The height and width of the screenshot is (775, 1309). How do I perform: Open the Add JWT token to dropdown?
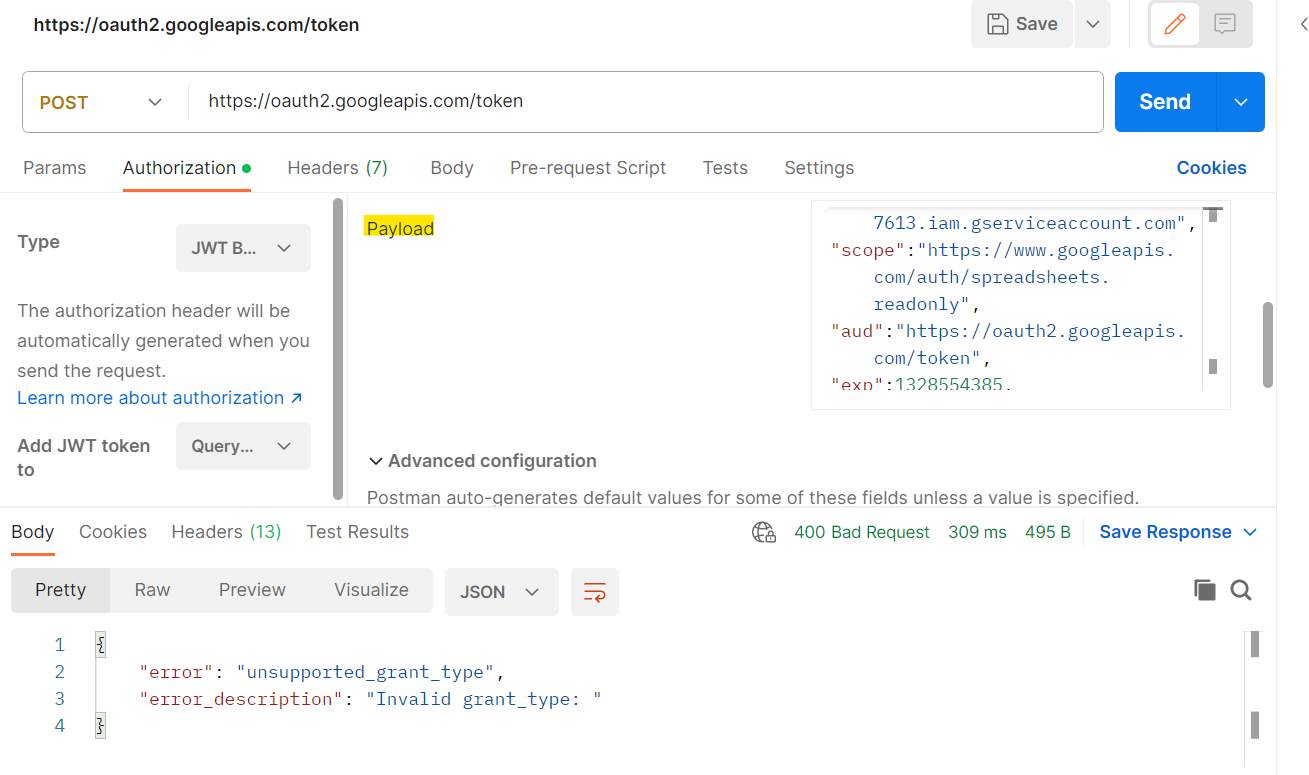click(x=243, y=446)
